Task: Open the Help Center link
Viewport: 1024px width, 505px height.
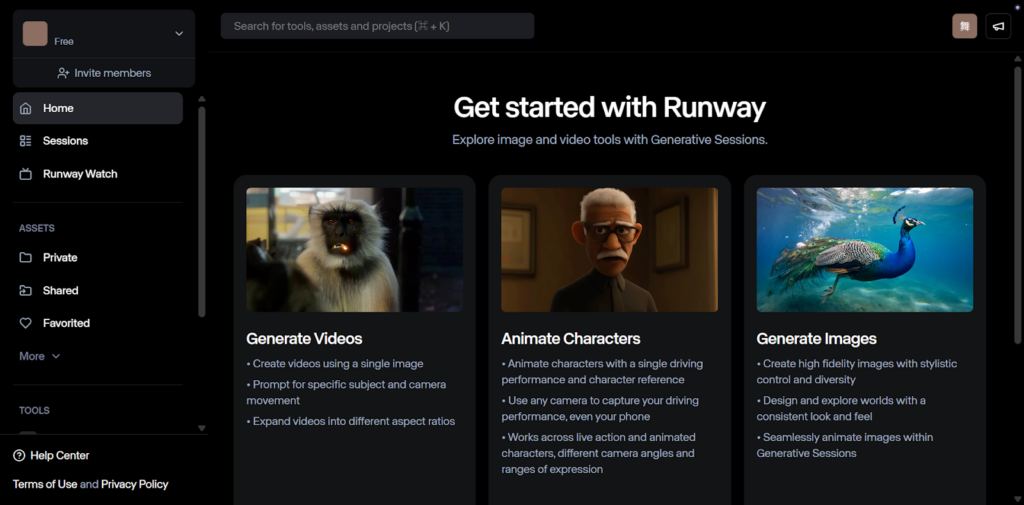Action: [51, 455]
